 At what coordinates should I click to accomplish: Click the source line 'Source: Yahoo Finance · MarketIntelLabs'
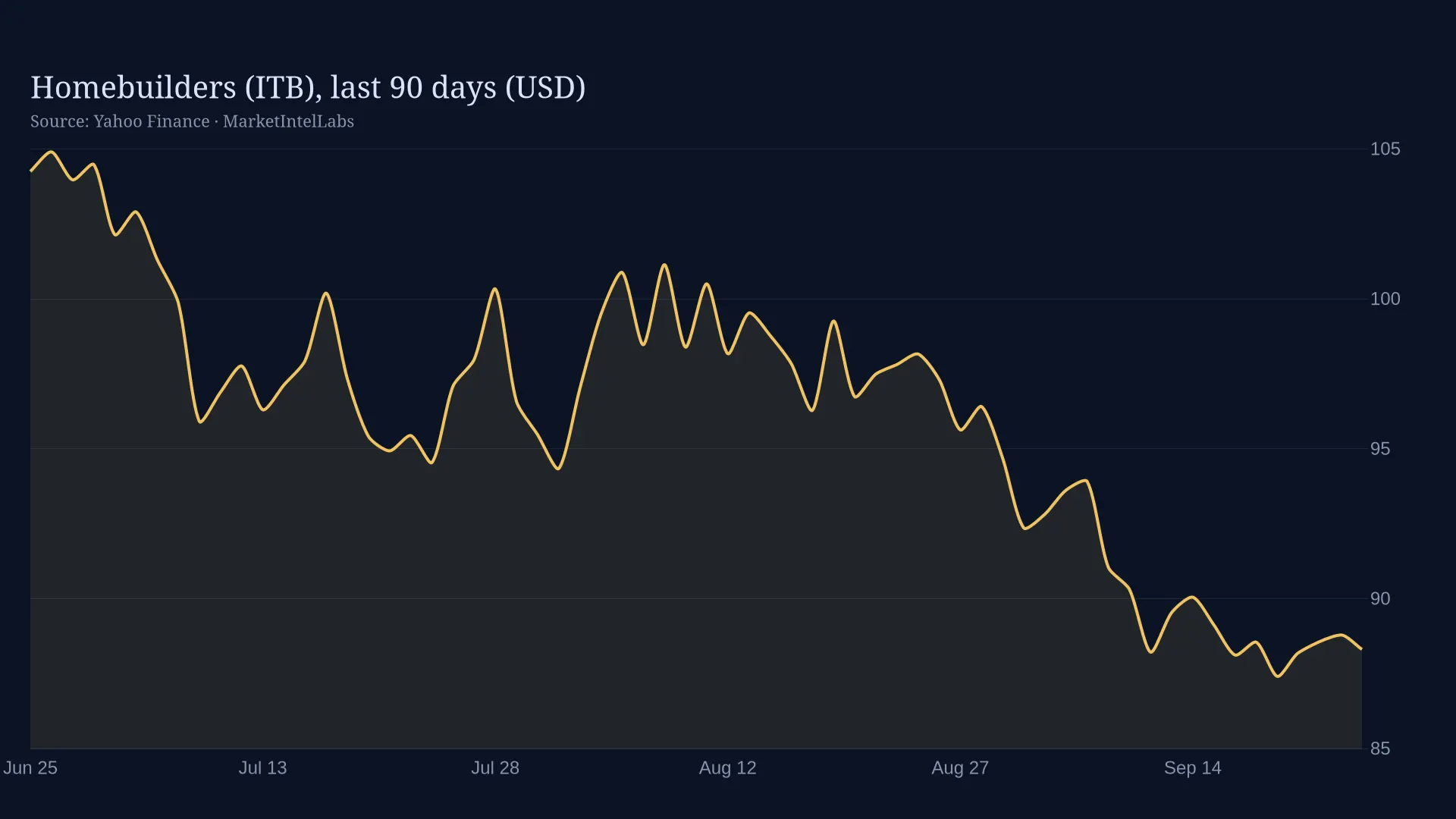[x=192, y=121]
